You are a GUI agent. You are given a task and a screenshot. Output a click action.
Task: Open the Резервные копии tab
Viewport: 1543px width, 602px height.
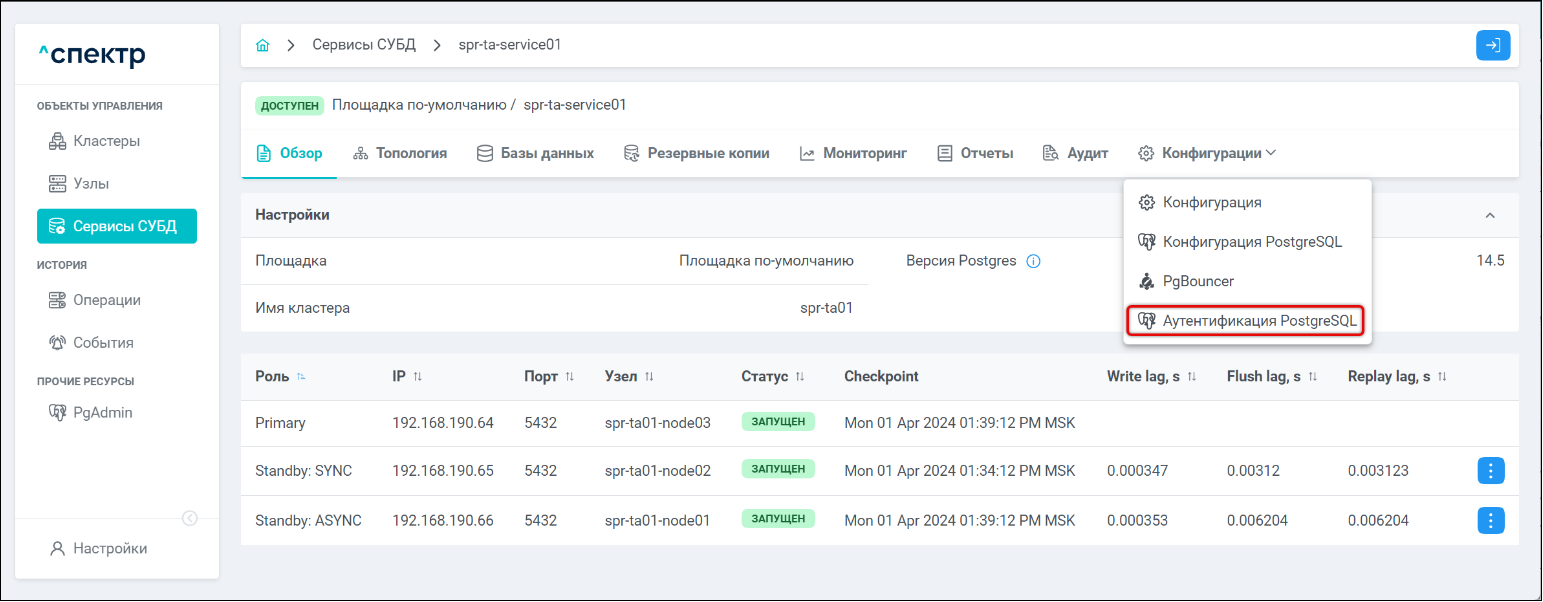click(697, 153)
